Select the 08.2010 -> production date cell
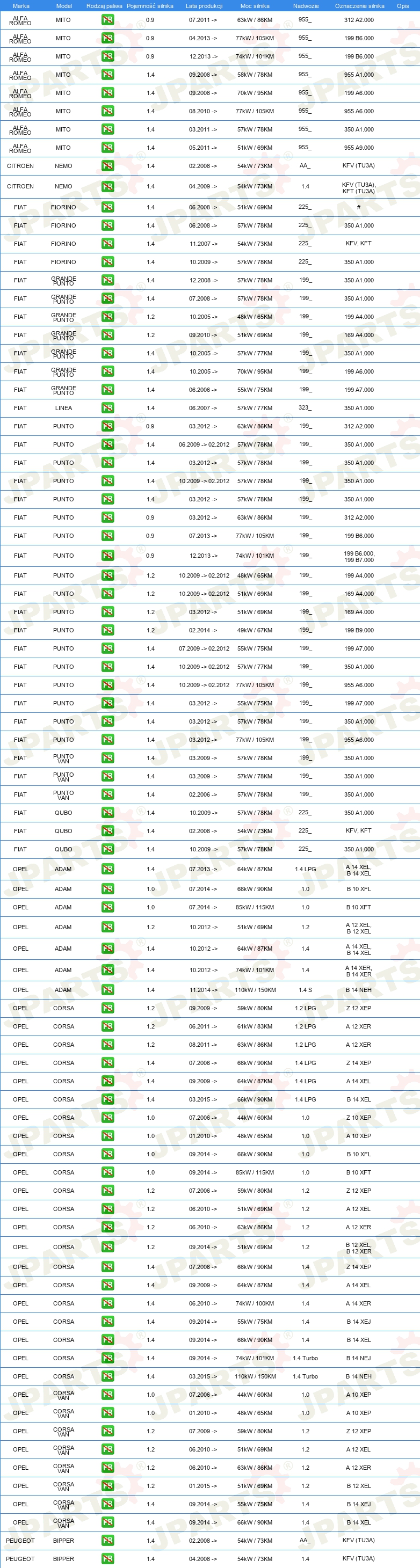420x1568 pixels. point(202,111)
